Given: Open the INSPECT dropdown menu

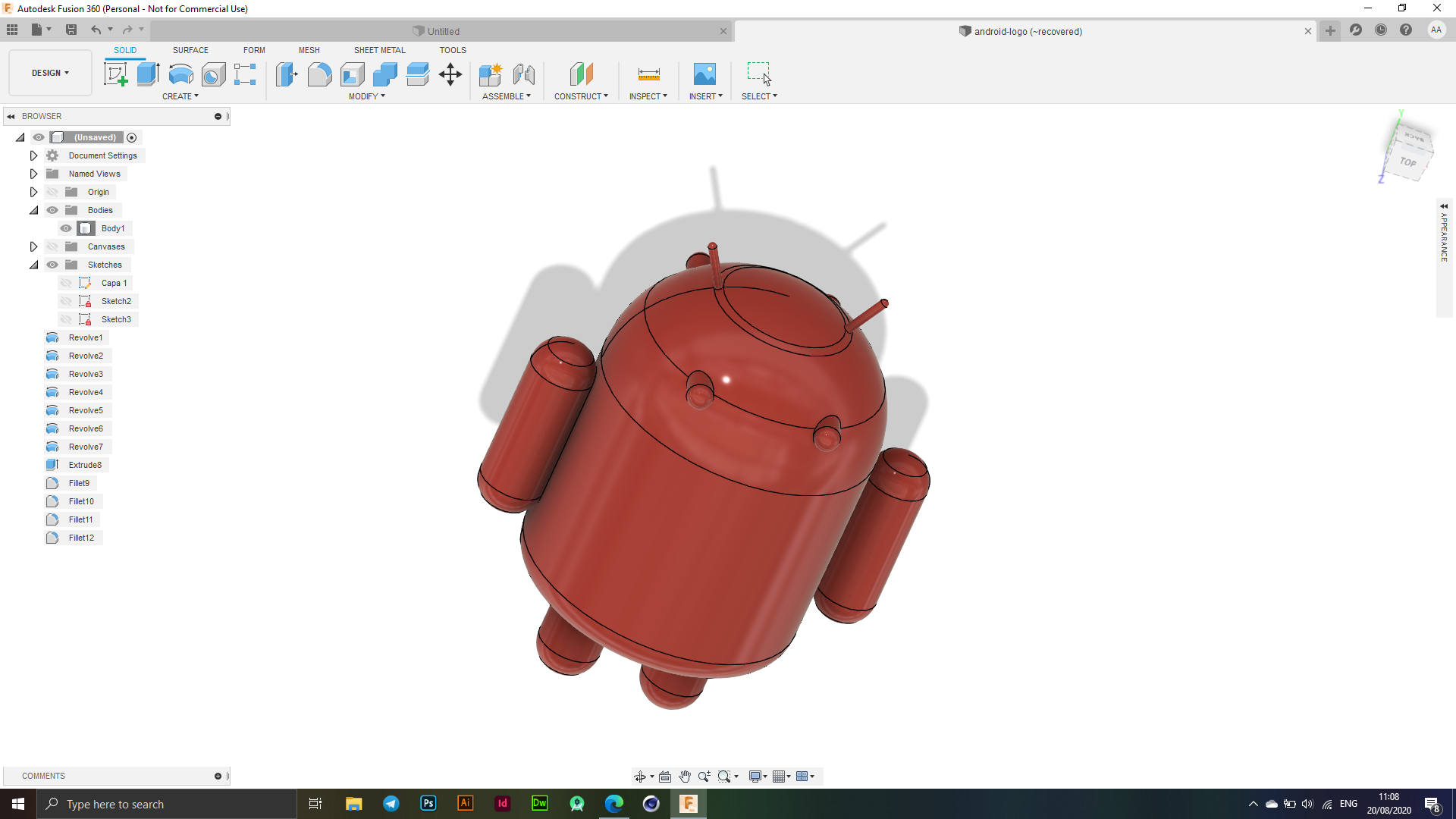Looking at the screenshot, I should pyautogui.click(x=648, y=96).
